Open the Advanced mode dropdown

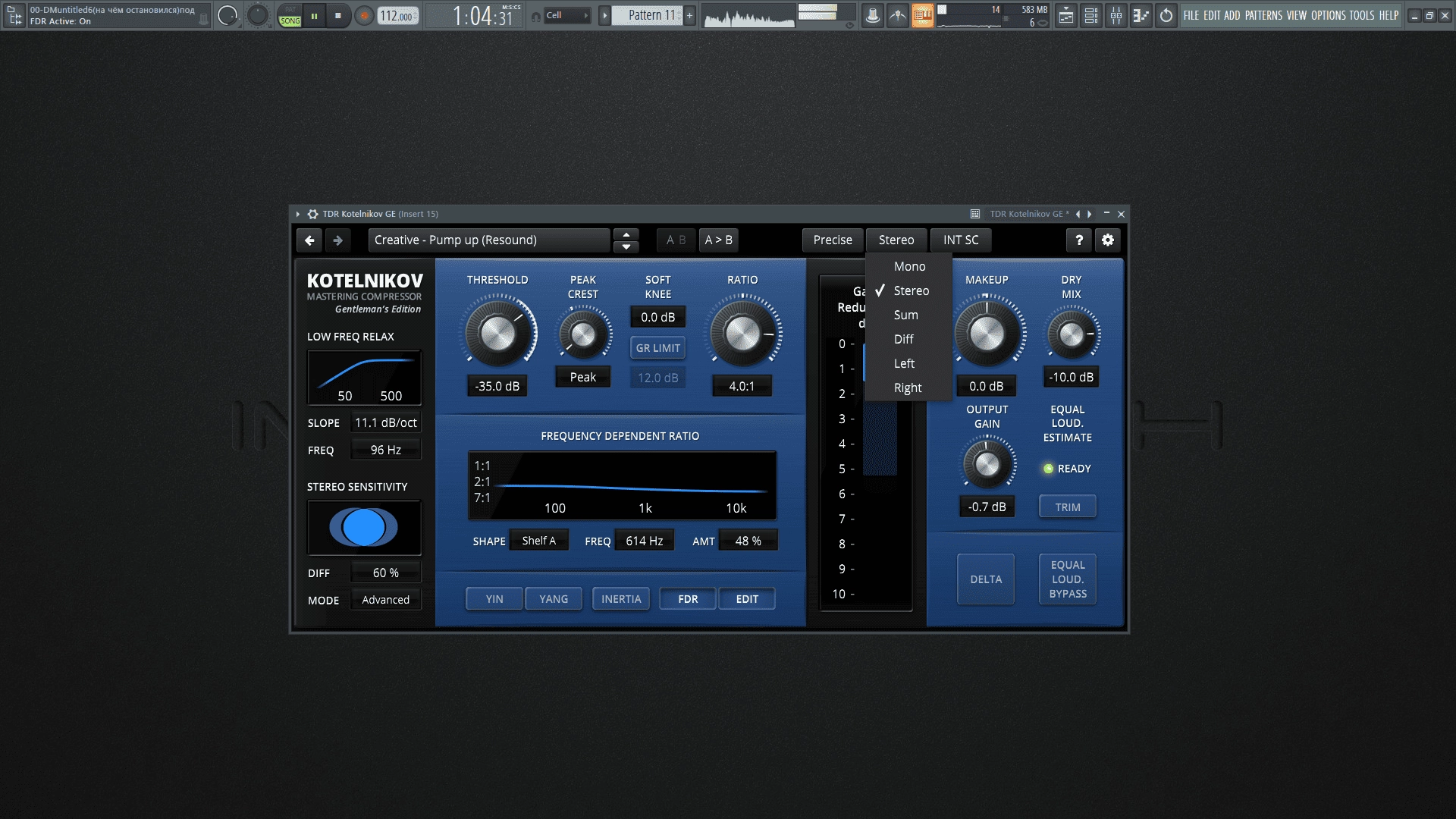[385, 600]
